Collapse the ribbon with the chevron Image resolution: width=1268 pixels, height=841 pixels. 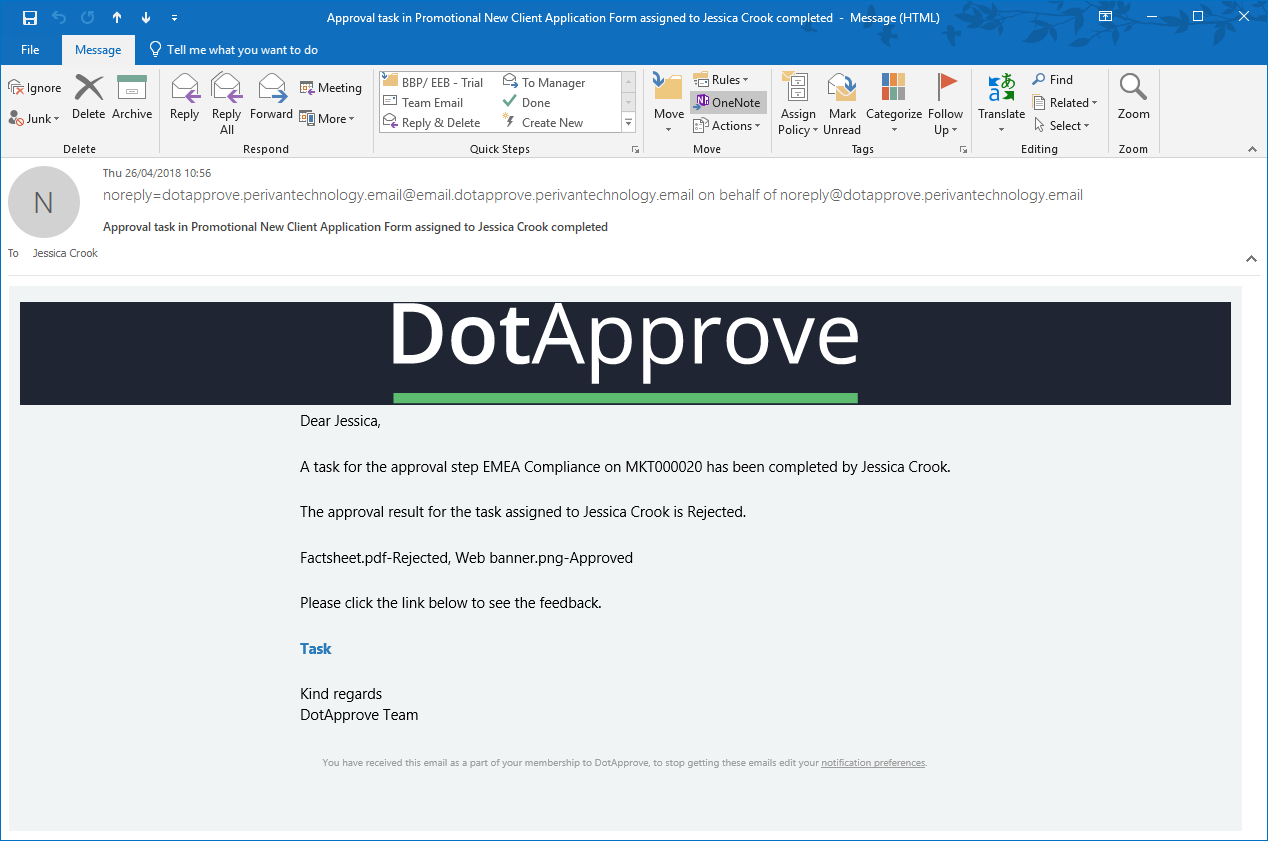coord(1252,149)
